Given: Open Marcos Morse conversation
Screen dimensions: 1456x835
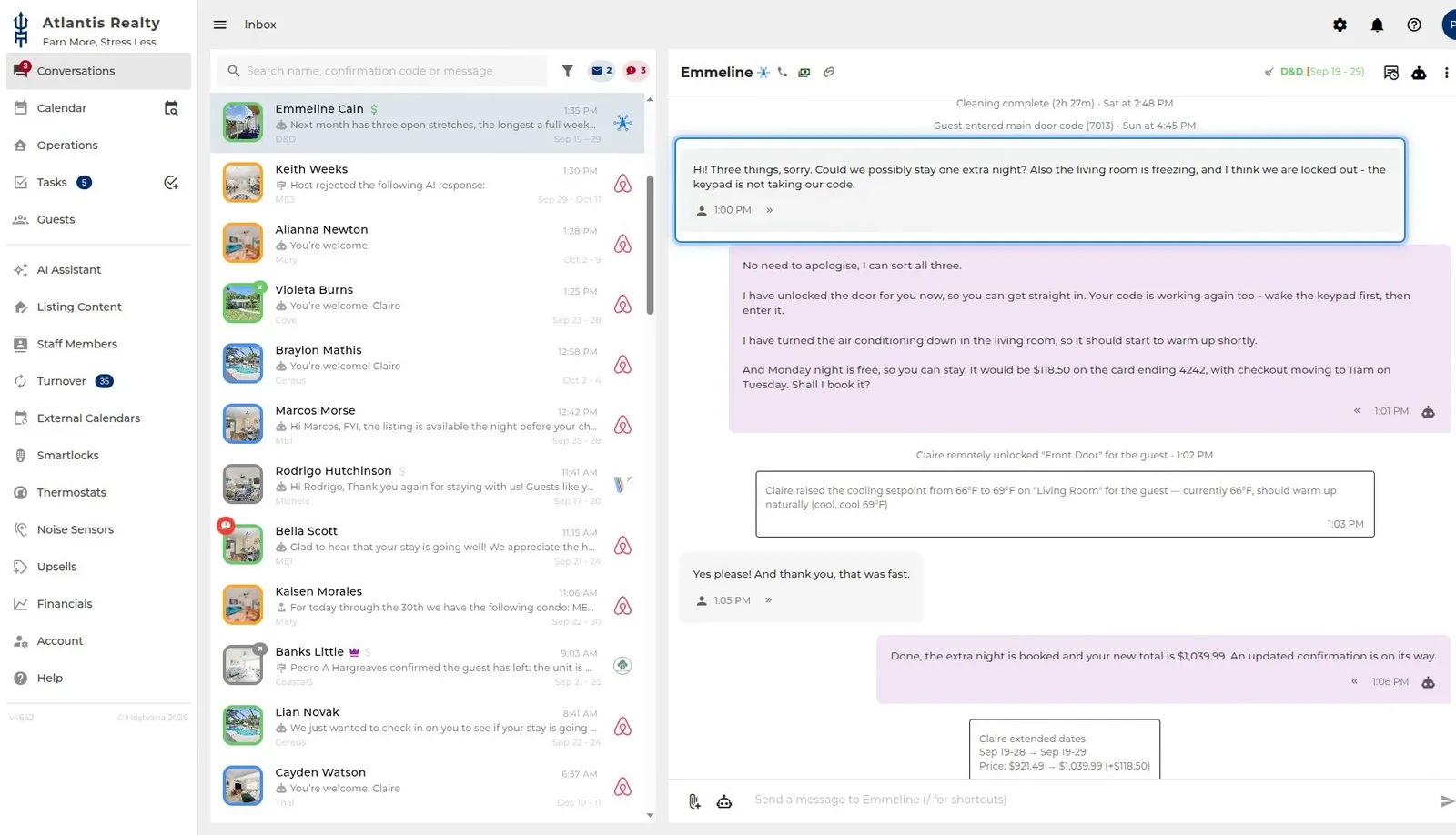Looking at the screenshot, I should (x=427, y=425).
